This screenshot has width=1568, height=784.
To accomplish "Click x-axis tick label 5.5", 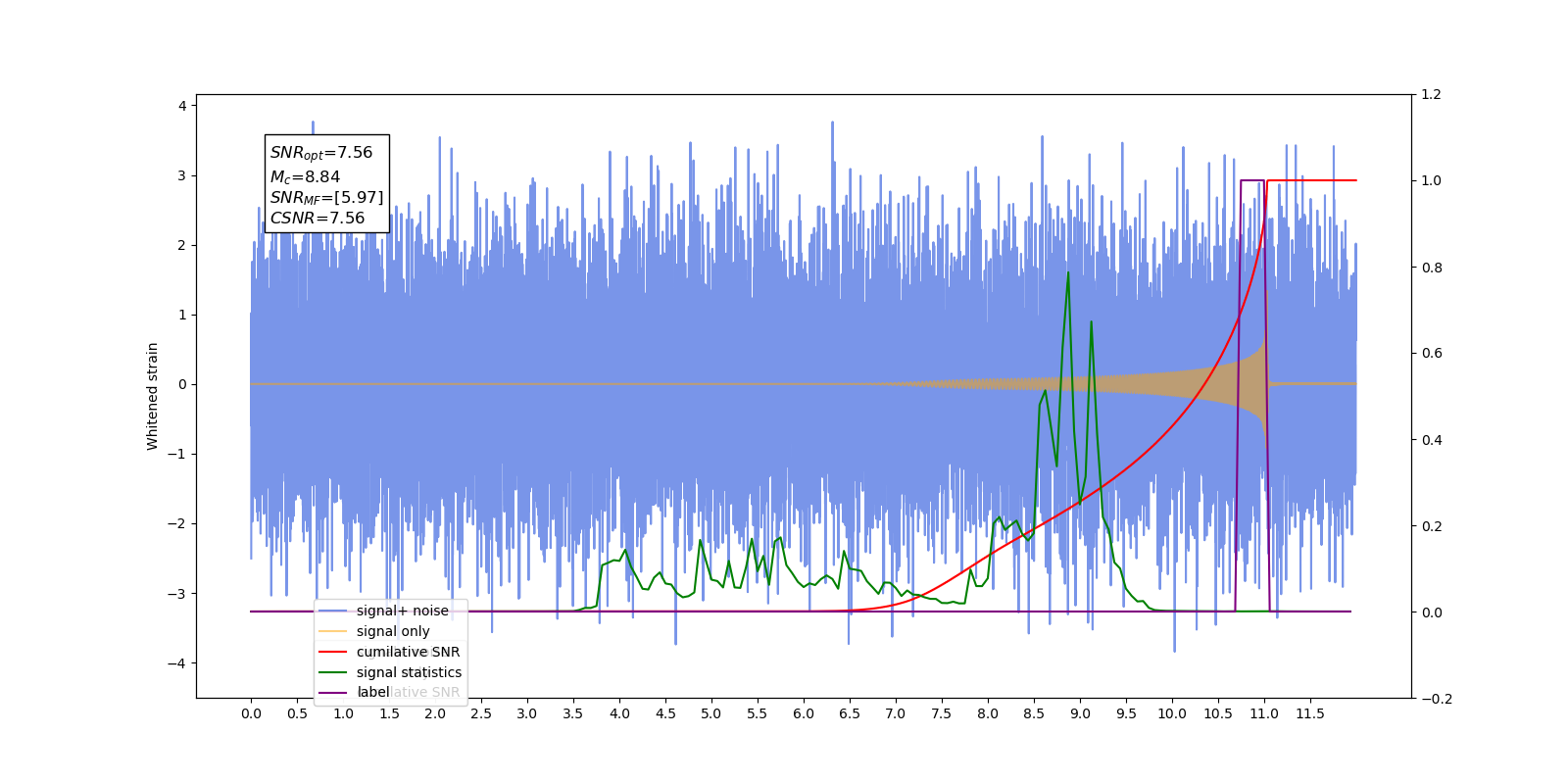I will (x=758, y=713).
